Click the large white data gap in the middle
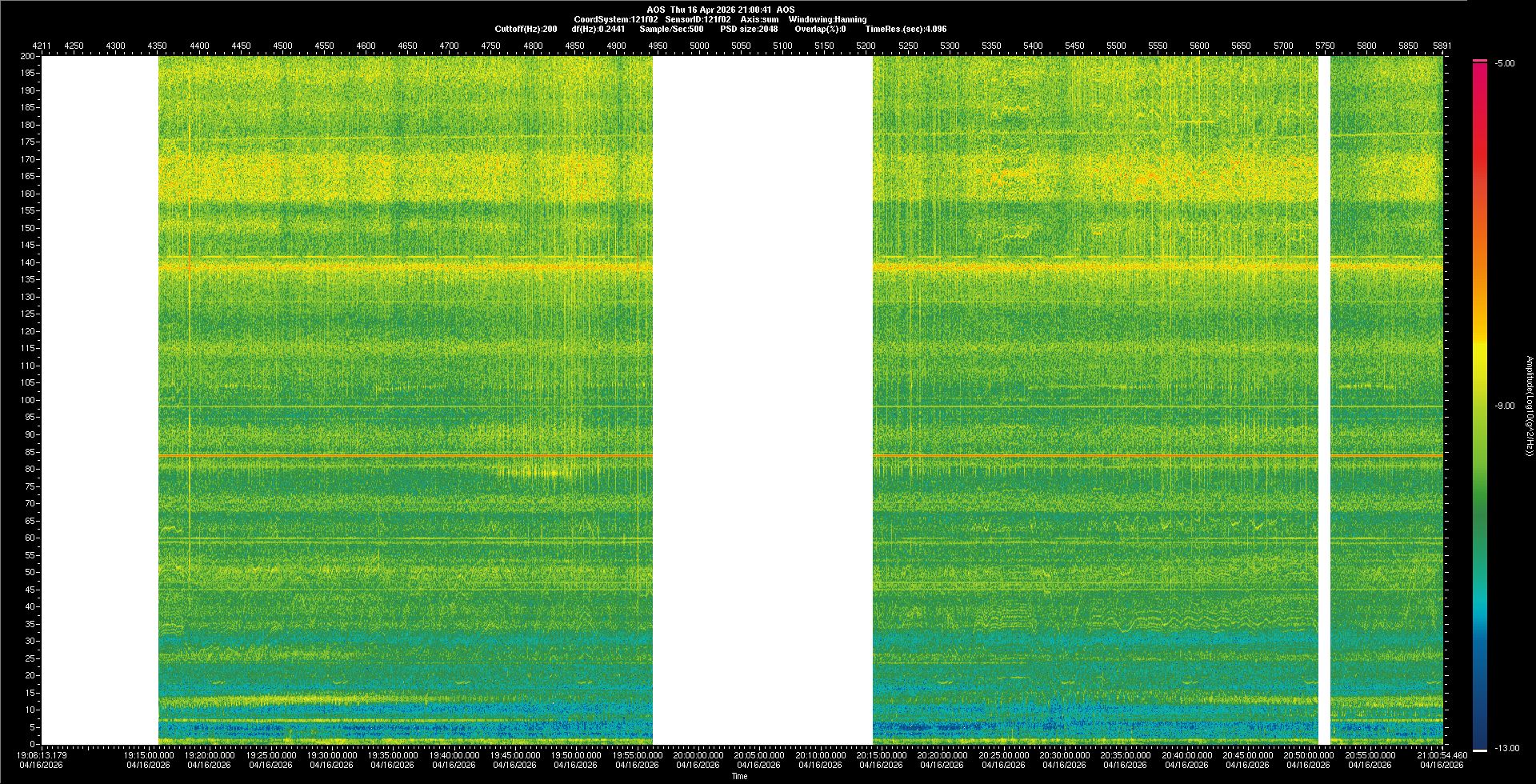 (x=762, y=400)
